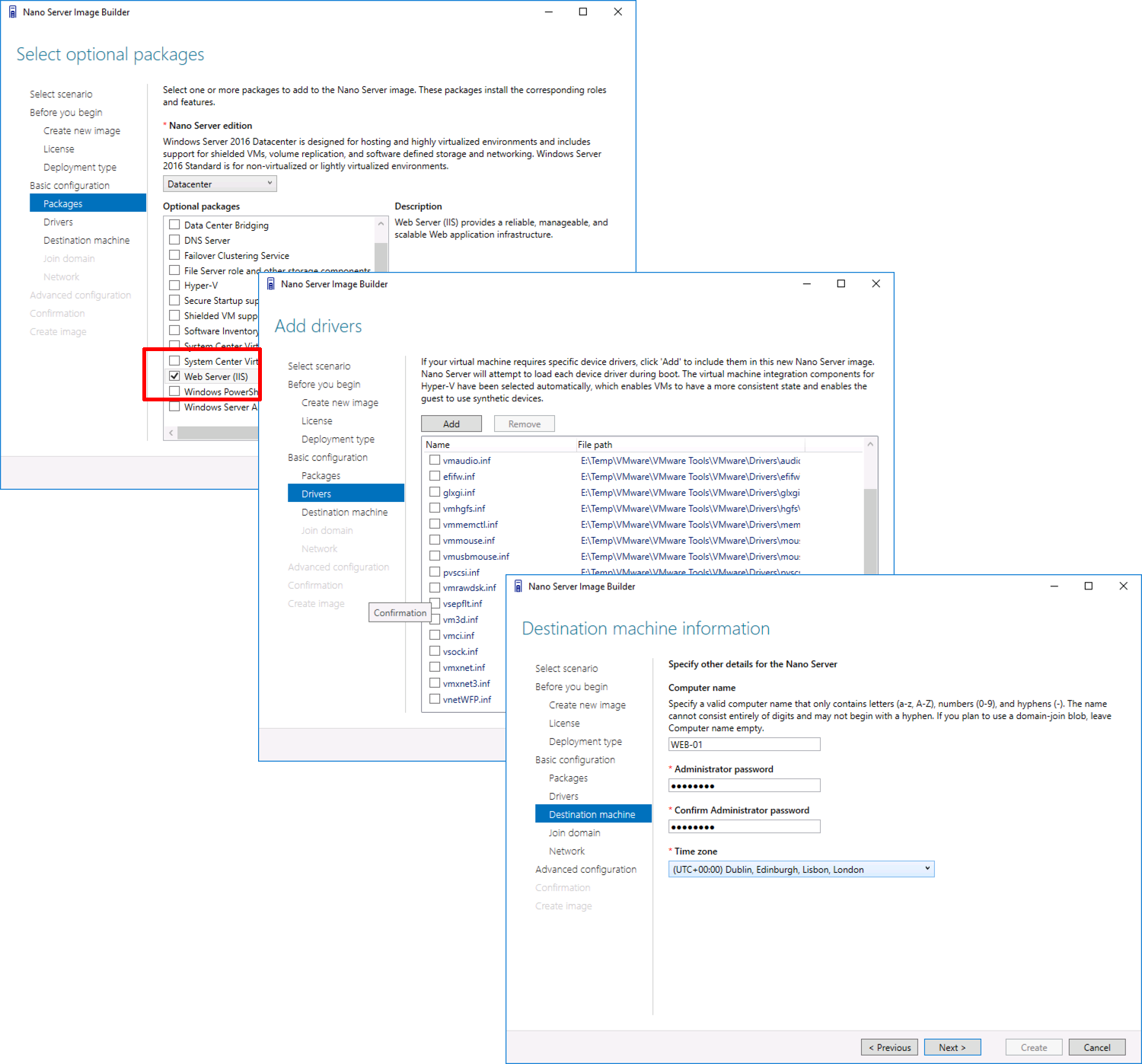This screenshot has height=1064, width=1142.
Task: Select the vmaudio.inf driver checkbox
Action: point(435,460)
